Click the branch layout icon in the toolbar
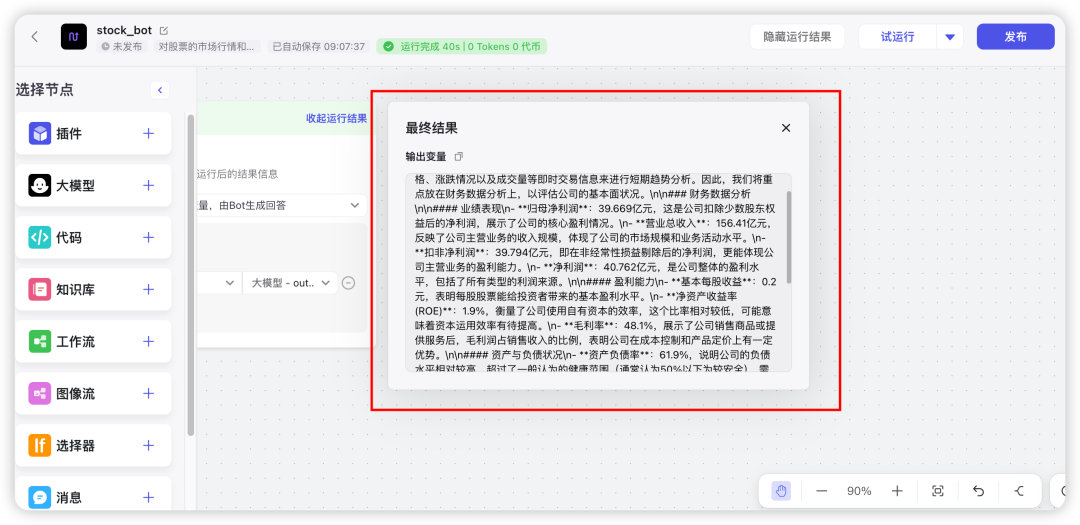The width and height of the screenshot is (1080, 525). [x=1020, y=491]
